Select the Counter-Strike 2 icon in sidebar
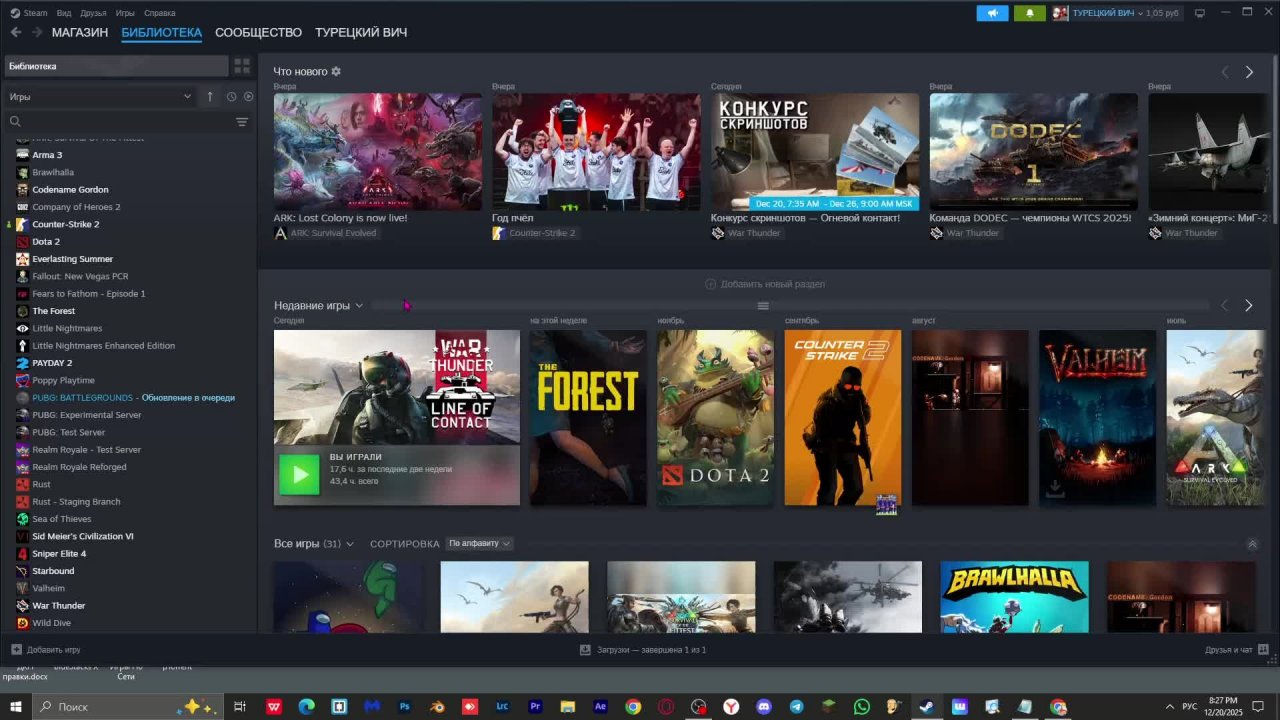 [22, 224]
